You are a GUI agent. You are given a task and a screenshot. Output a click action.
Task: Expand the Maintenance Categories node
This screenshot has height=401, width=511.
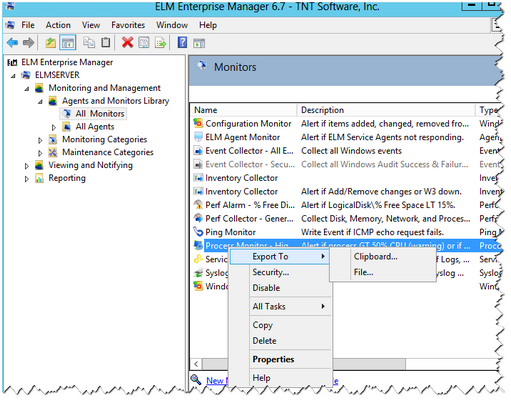click(40, 153)
